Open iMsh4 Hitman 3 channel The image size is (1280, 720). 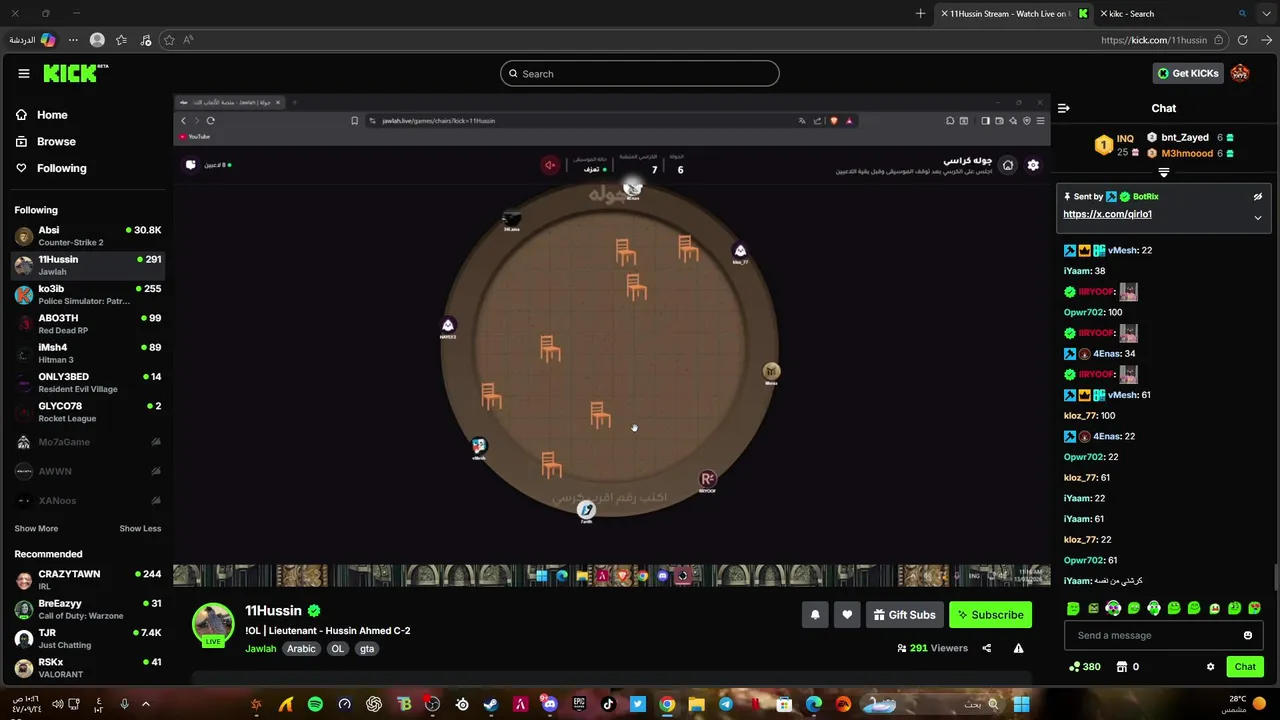tap(87, 353)
